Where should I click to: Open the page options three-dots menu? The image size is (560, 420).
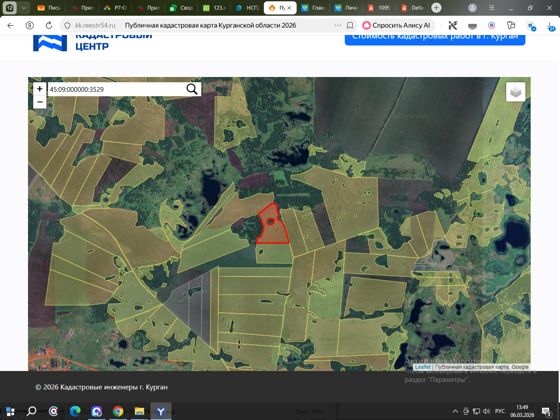[x=337, y=25]
